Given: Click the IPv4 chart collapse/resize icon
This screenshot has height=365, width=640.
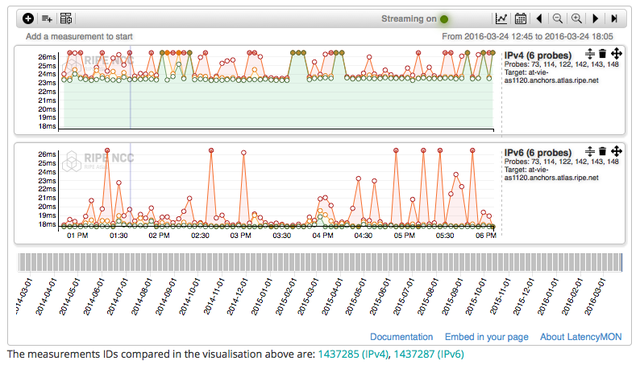Looking at the screenshot, I should (x=590, y=53).
